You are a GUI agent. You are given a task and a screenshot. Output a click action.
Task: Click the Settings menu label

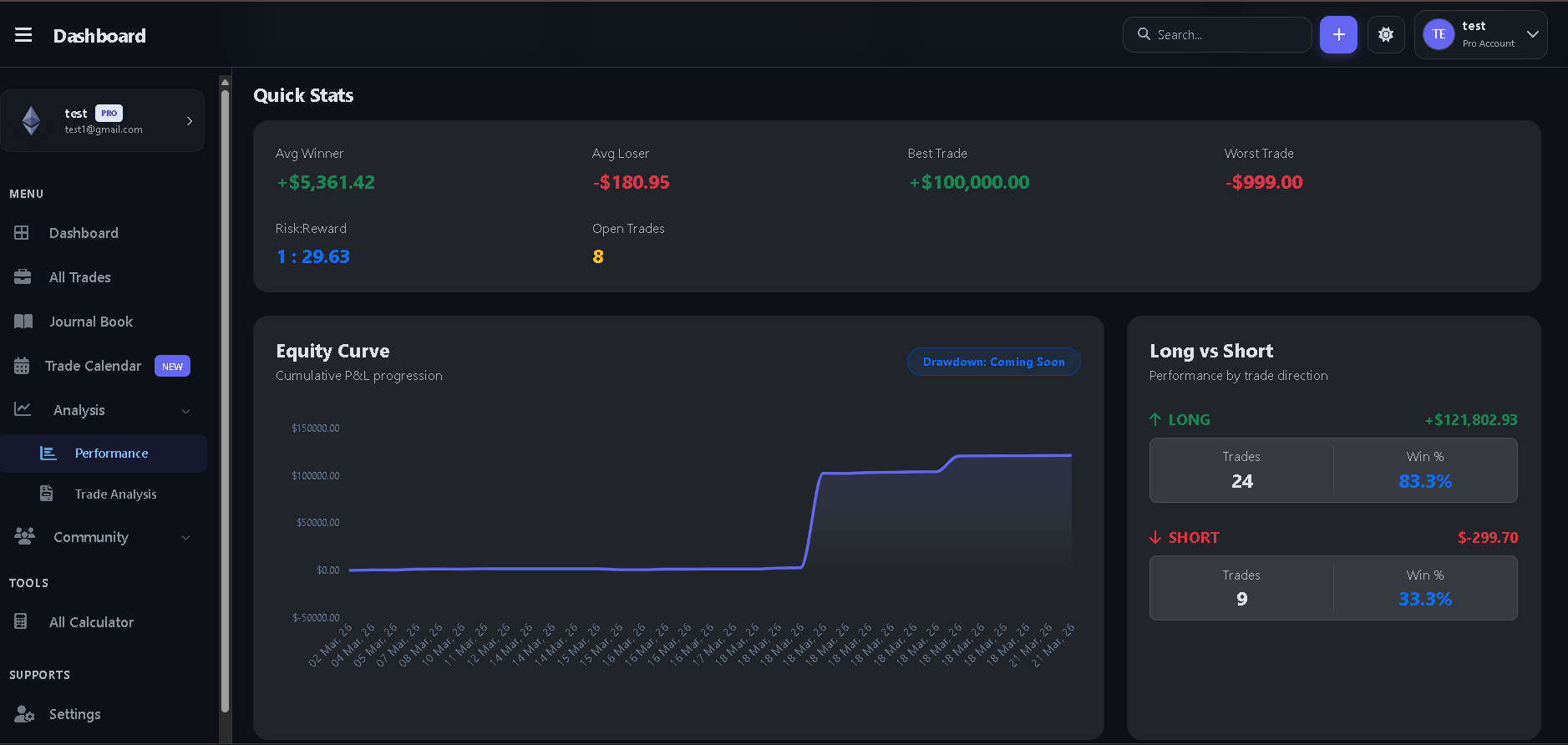click(x=75, y=714)
